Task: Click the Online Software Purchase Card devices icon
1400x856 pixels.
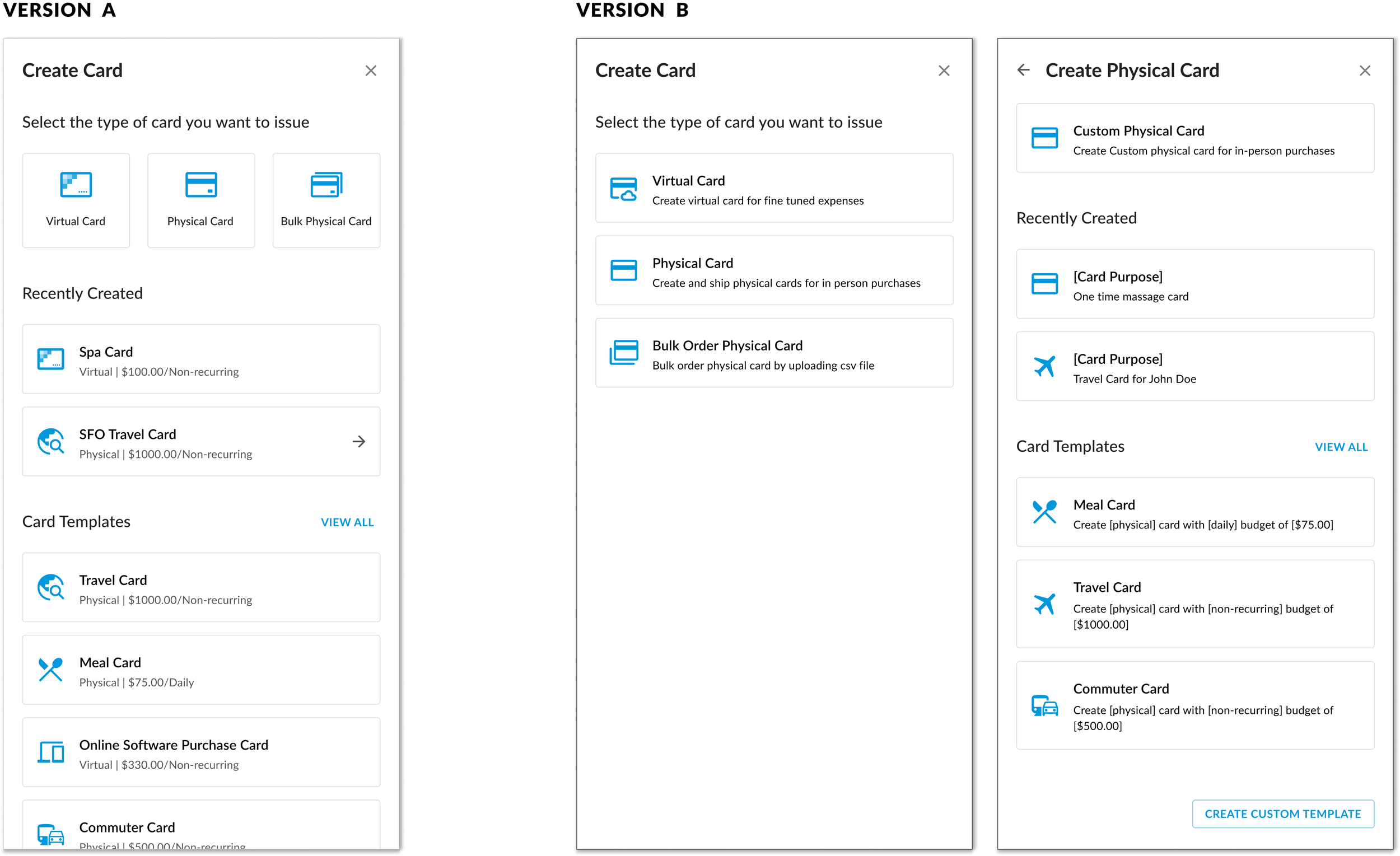Action: pyautogui.click(x=50, y=752)
